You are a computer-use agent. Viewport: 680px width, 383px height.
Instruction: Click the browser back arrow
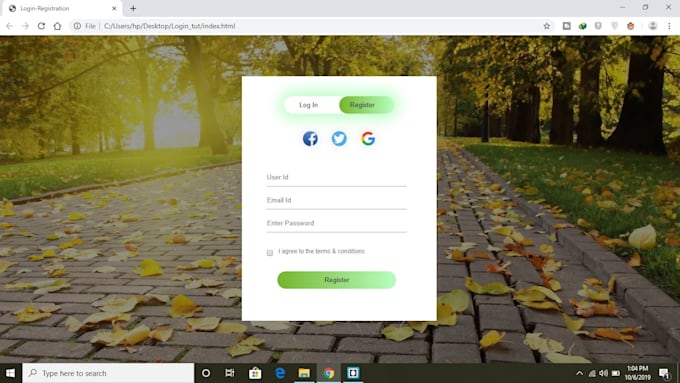[x=10, y=26]
